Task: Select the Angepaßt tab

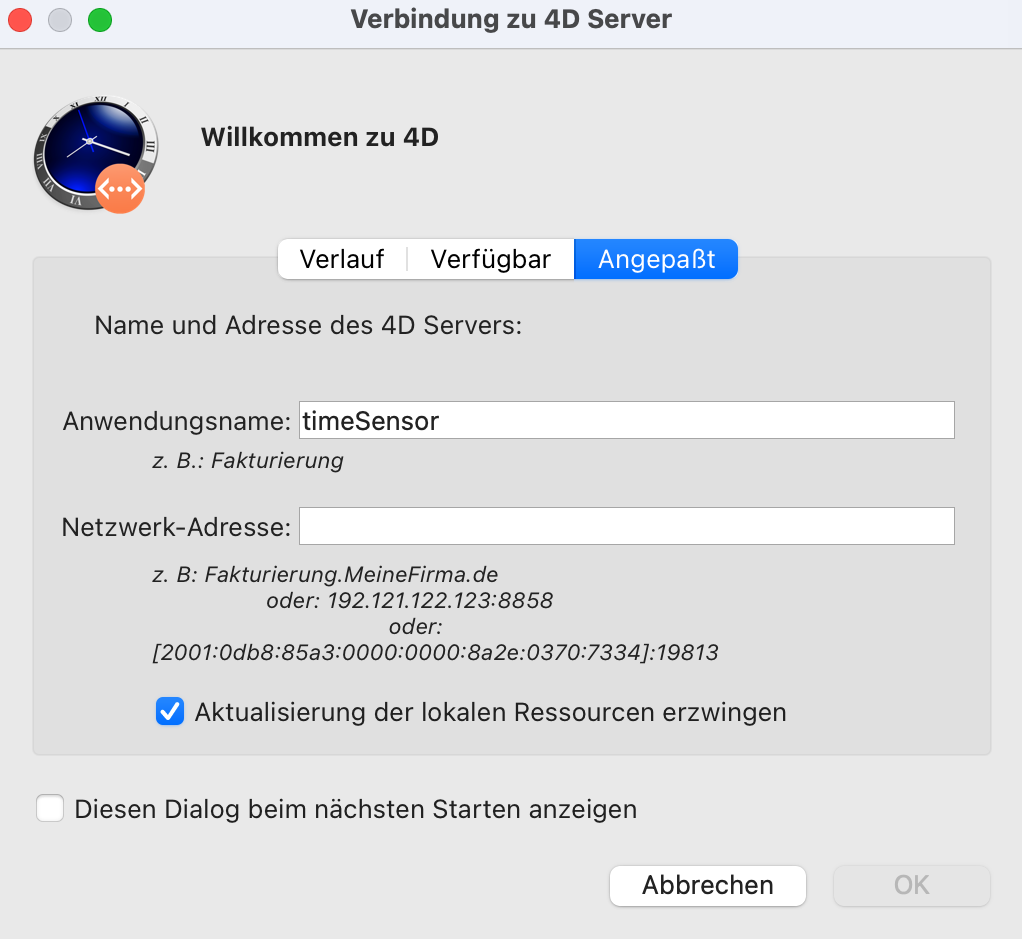Action: tap(656, 259)
